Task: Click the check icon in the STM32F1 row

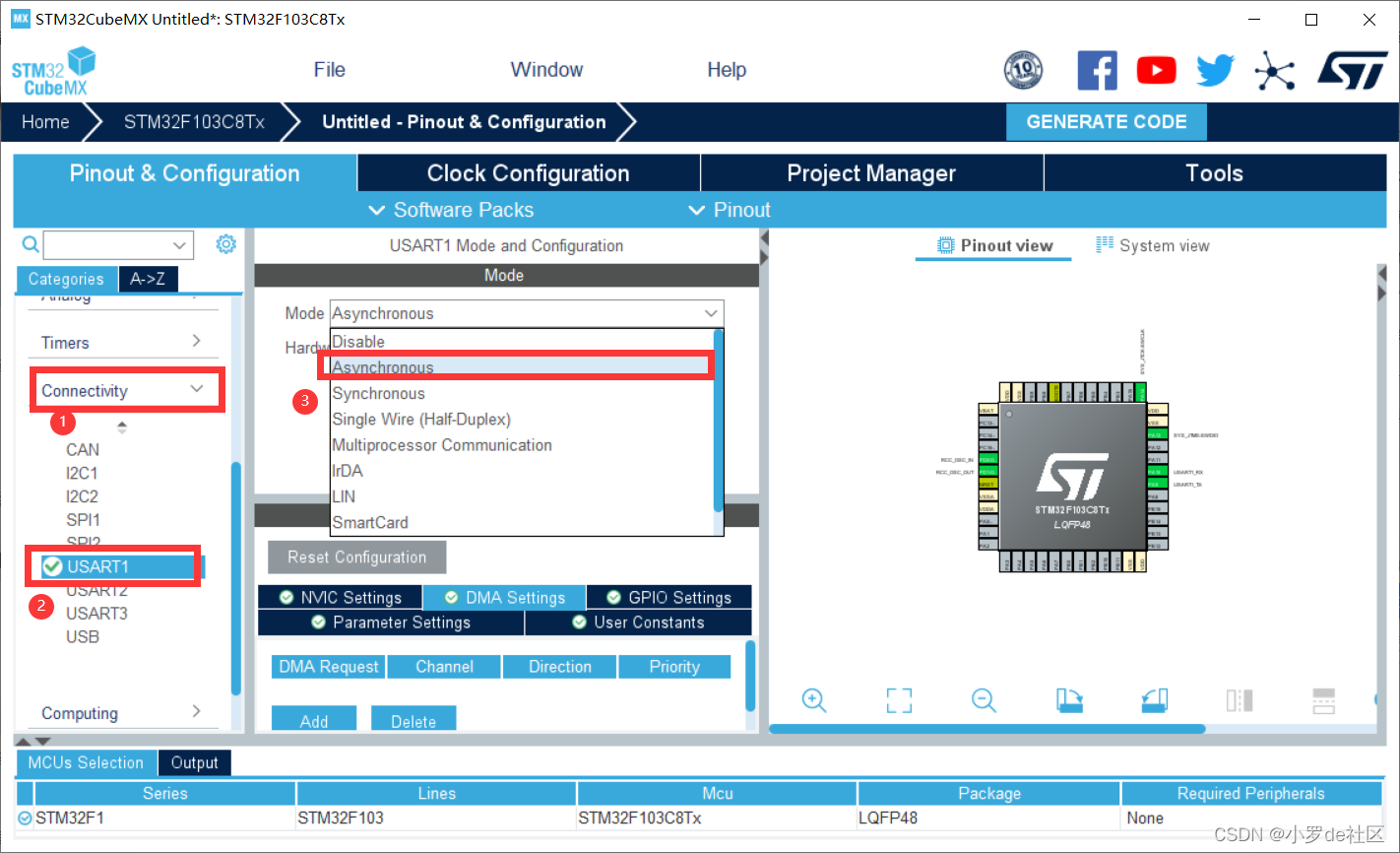Action: pos(25,818)
